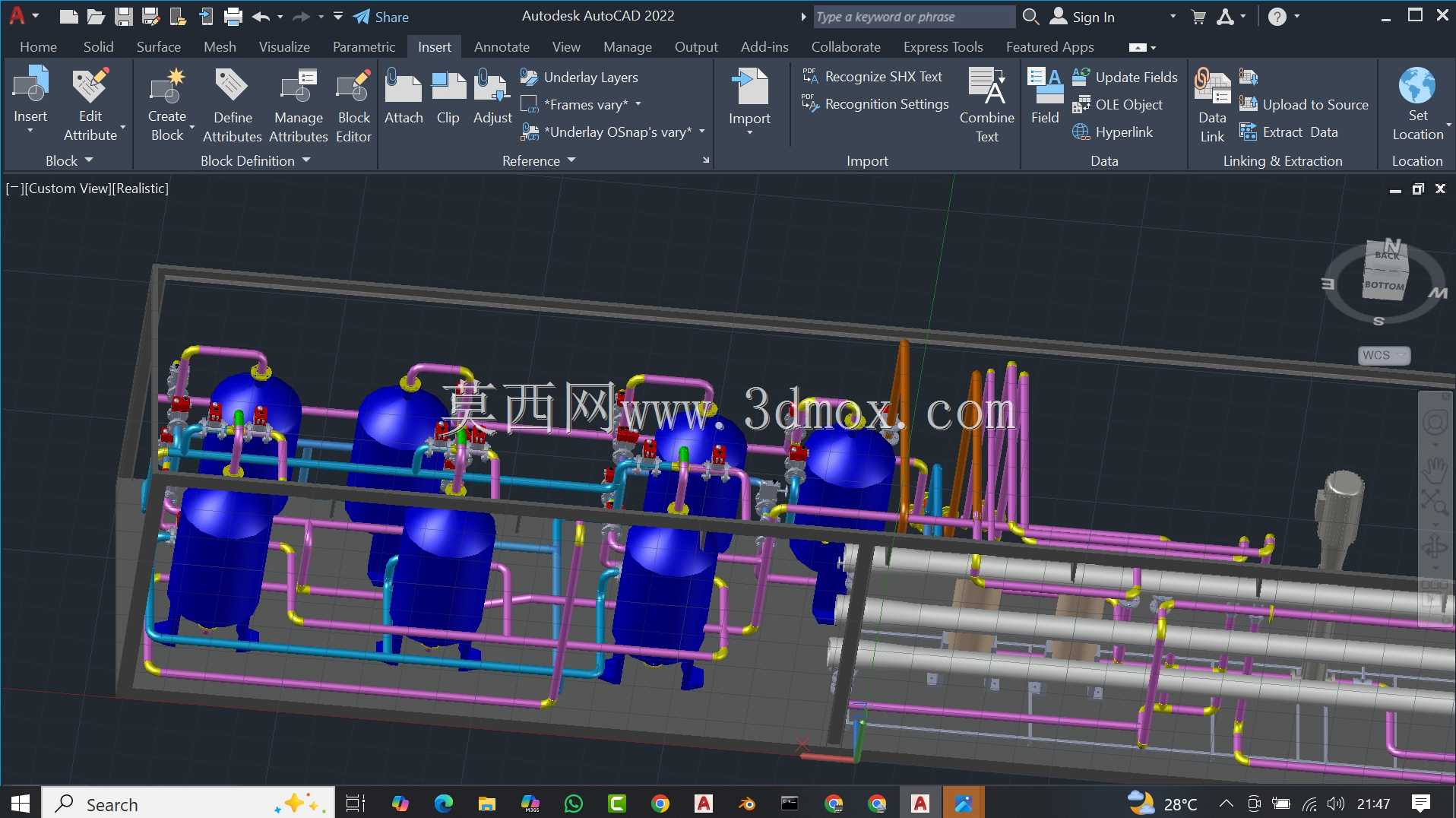The width and height of the screenshot is (1456, 818).
Task: Switch to the Annotate ribbon tab
Action: click(502, 46)
